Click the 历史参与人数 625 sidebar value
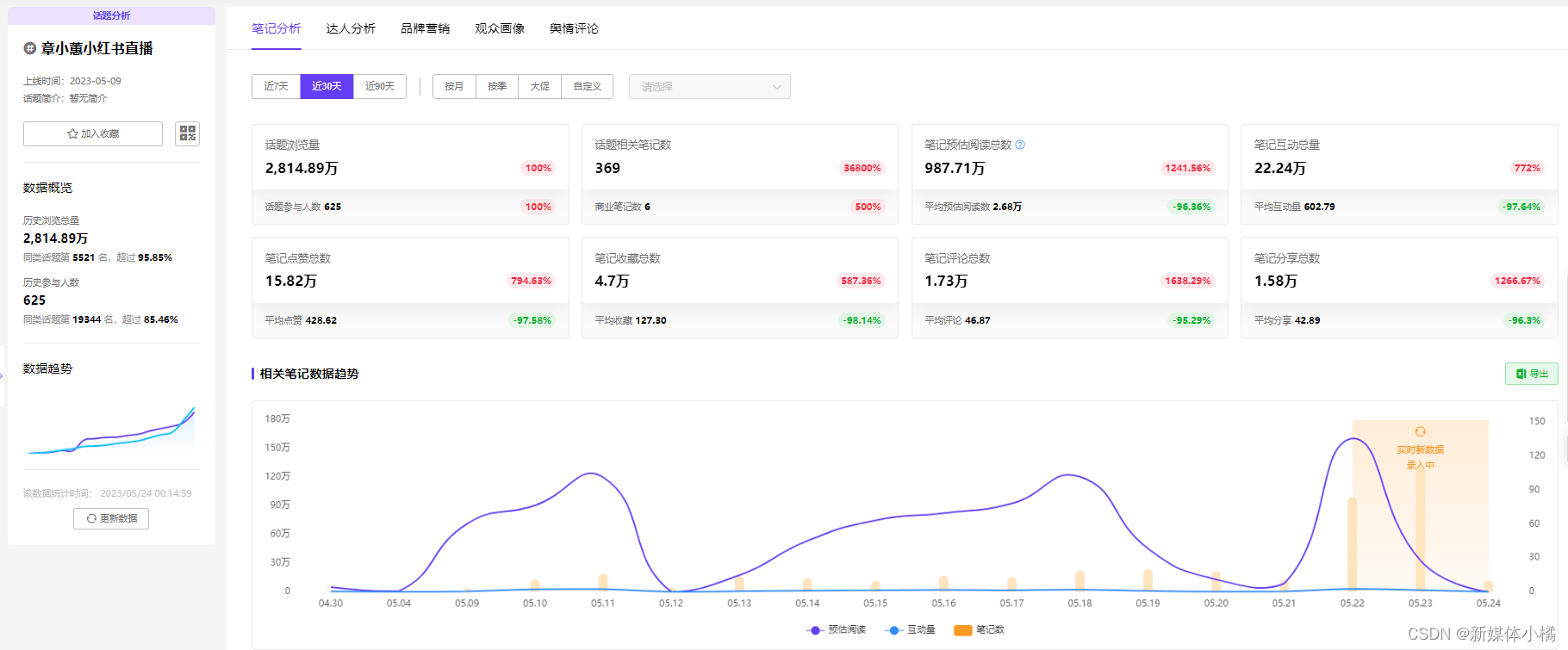1568x650 pixels. click(34, 300)
